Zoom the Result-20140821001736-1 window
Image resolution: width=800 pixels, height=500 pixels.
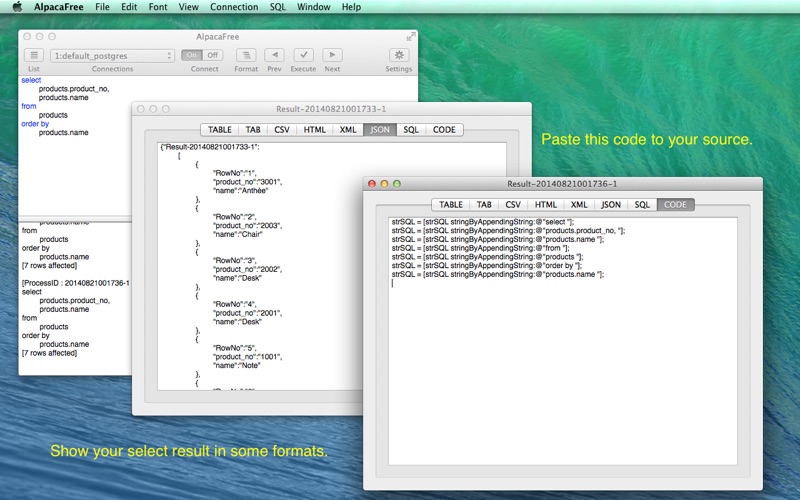tap(396, 184)
